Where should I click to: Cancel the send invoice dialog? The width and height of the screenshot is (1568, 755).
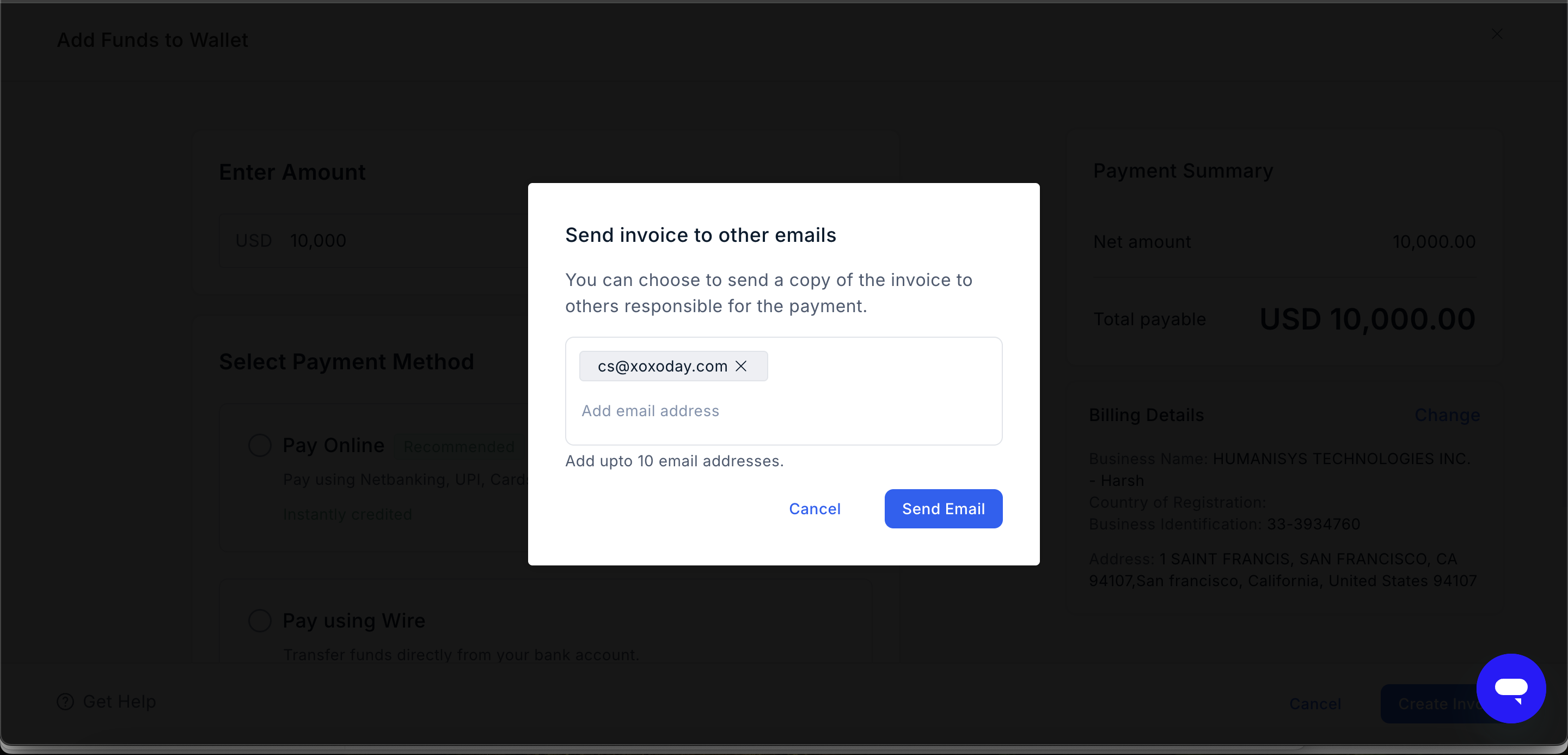[814, 508]
